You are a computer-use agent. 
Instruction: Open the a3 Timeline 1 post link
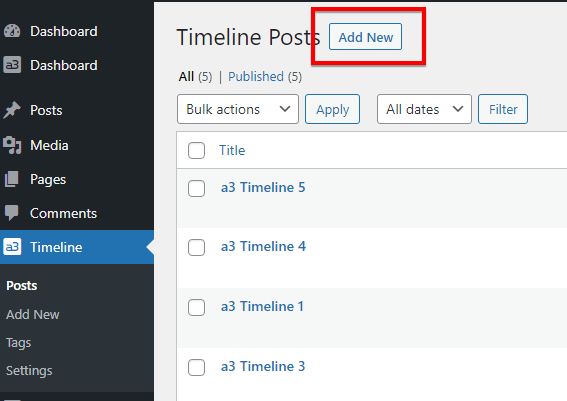coord(262,306)
